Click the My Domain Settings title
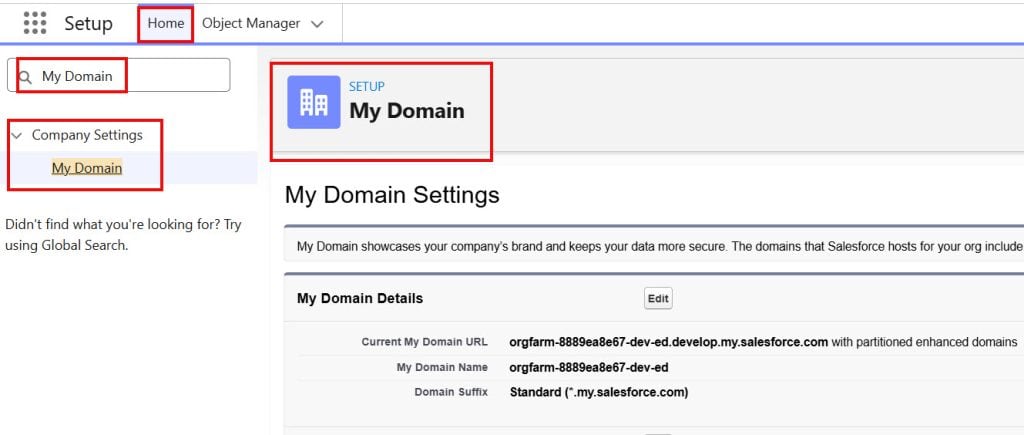Image resolution: width=1024 pixels, height=435 pixels. 392,195
